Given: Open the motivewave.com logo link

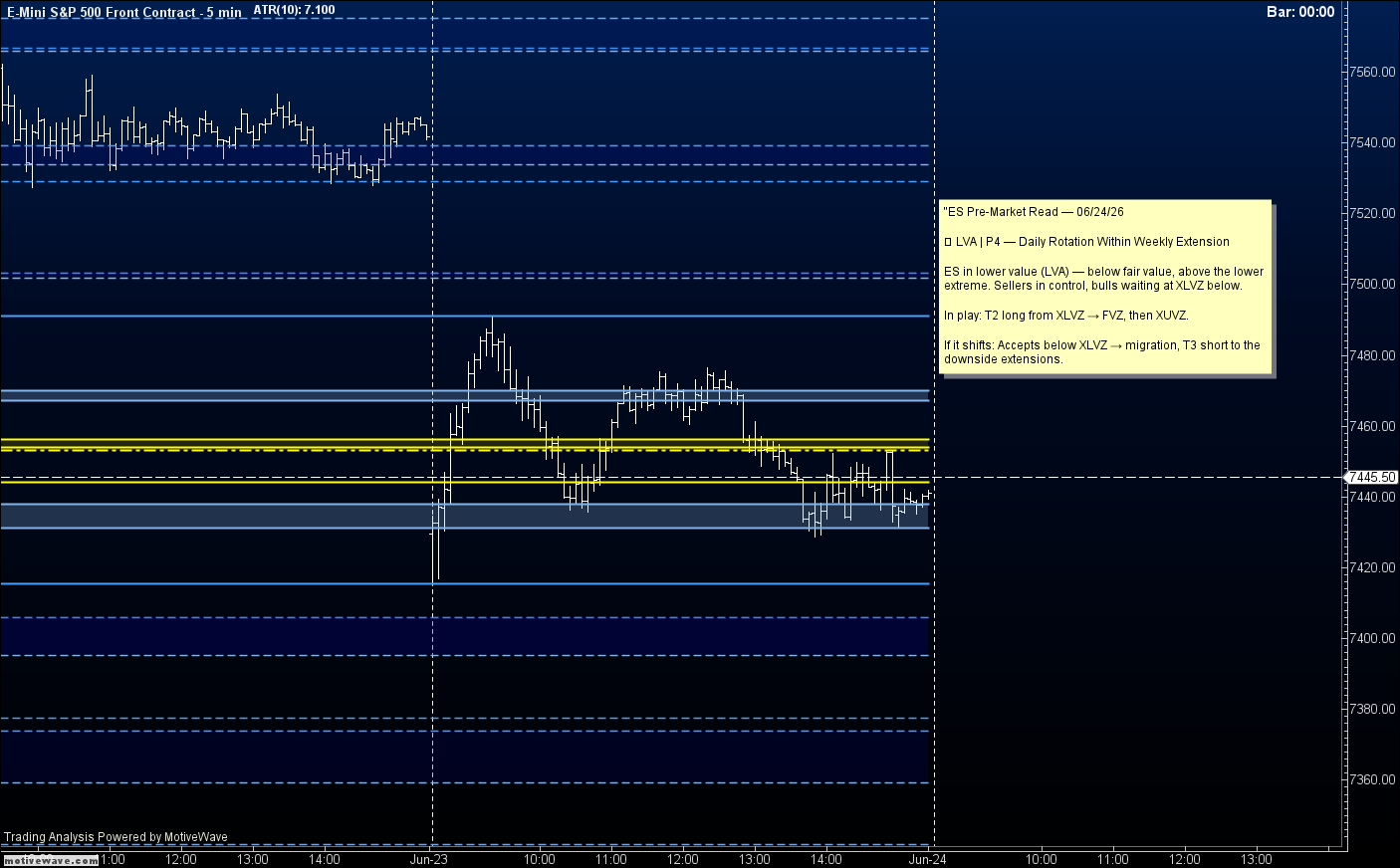Looking at the screenshot, I should [51, 861].
